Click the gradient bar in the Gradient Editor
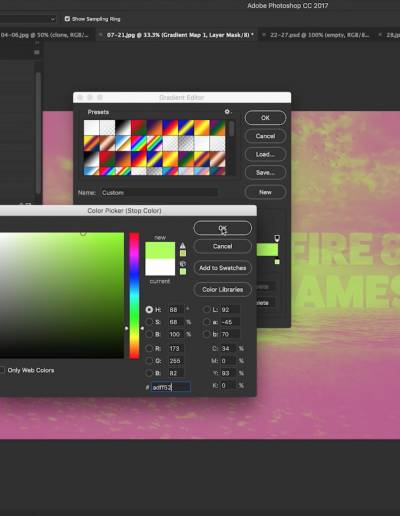The image size is (400, 516). click(267, 250)
